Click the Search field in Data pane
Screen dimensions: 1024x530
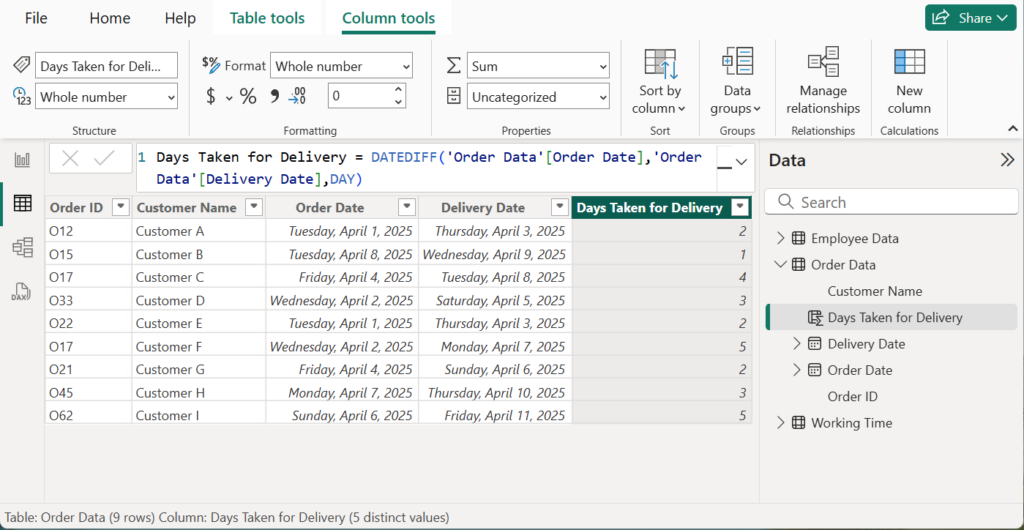pos(891,202)
